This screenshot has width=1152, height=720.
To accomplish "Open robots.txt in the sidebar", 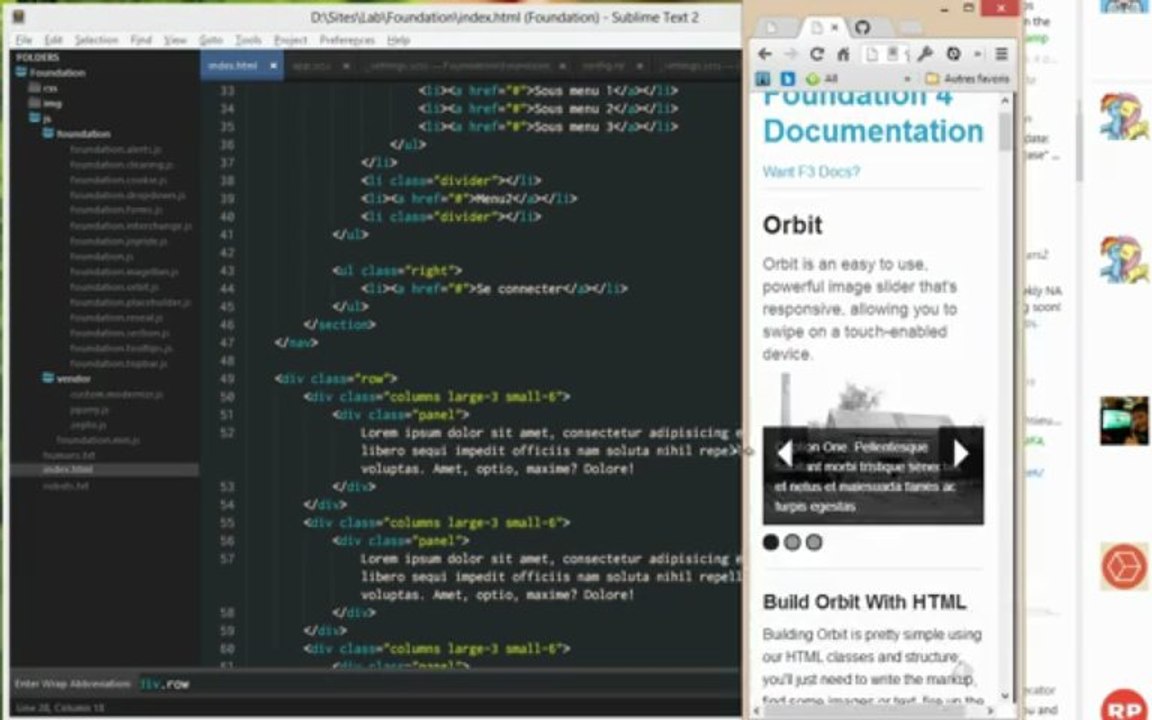I will 66,486.
